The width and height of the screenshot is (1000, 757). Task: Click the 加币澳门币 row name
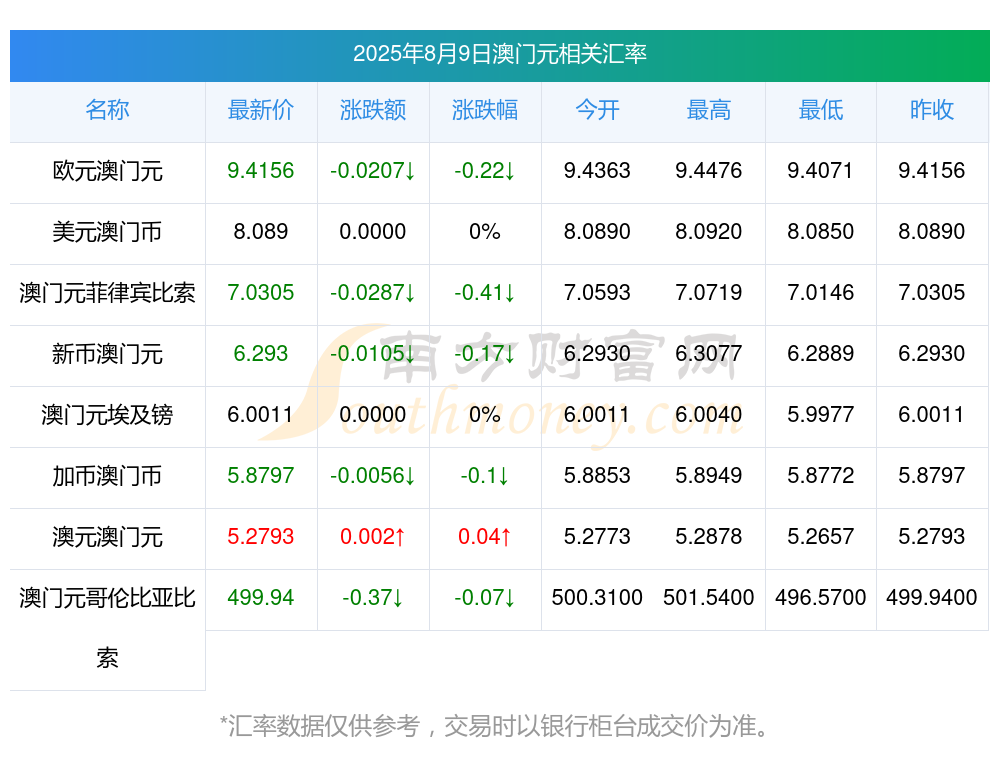pos(107,476)
